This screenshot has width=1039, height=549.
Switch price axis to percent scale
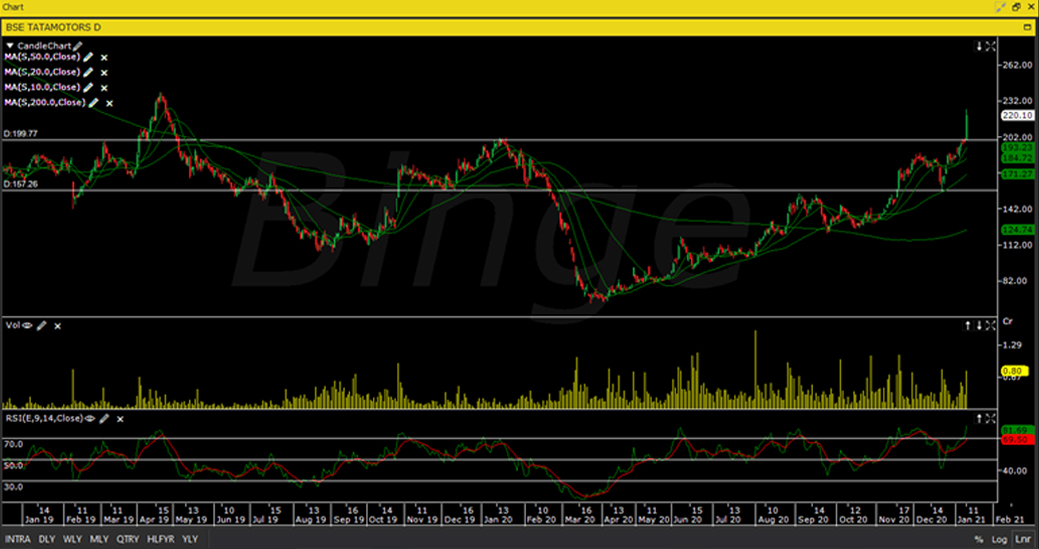tap(979, 540)
